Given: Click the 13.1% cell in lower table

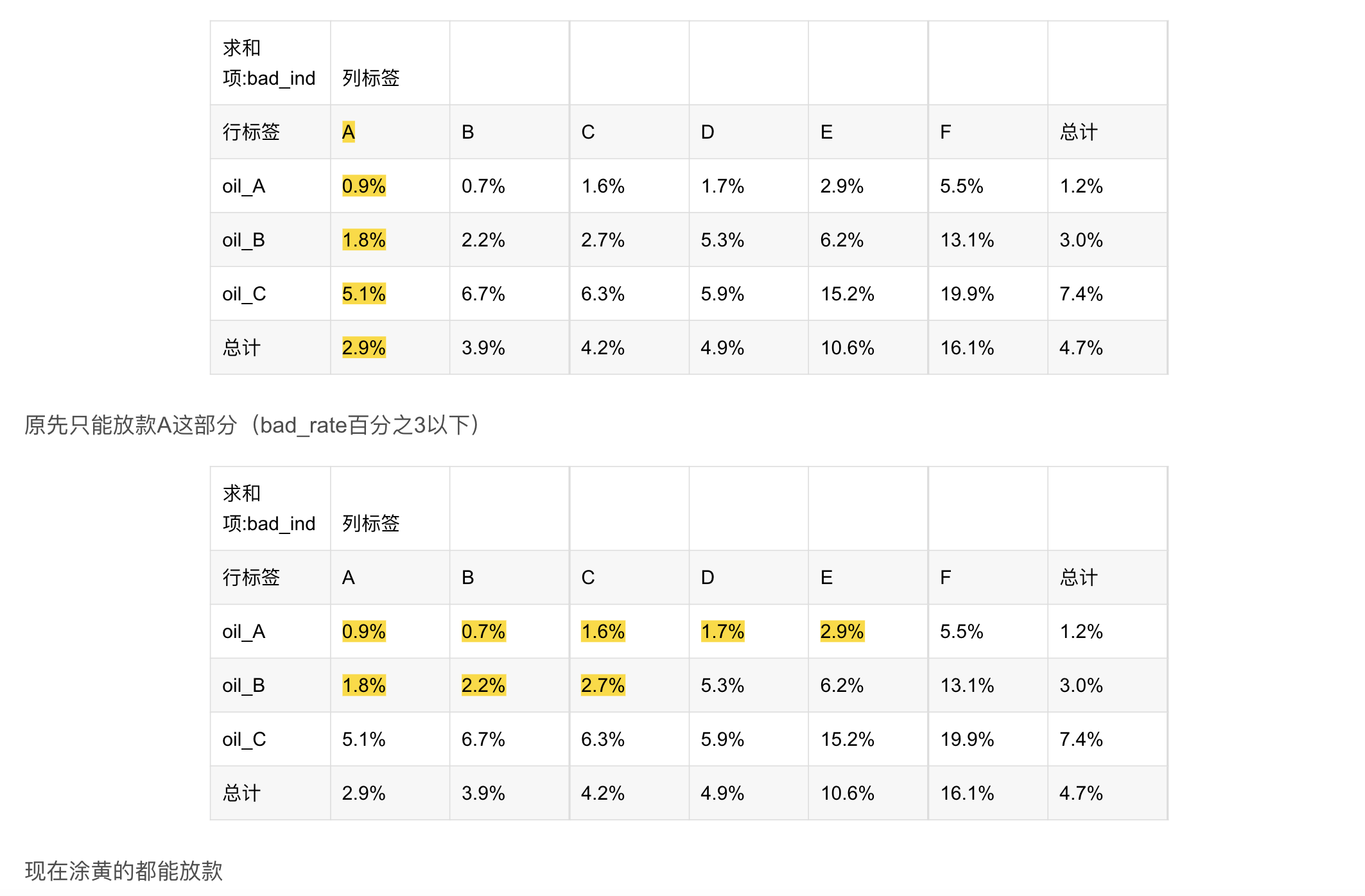Looking at the screenshot, I should coord(967,685).
